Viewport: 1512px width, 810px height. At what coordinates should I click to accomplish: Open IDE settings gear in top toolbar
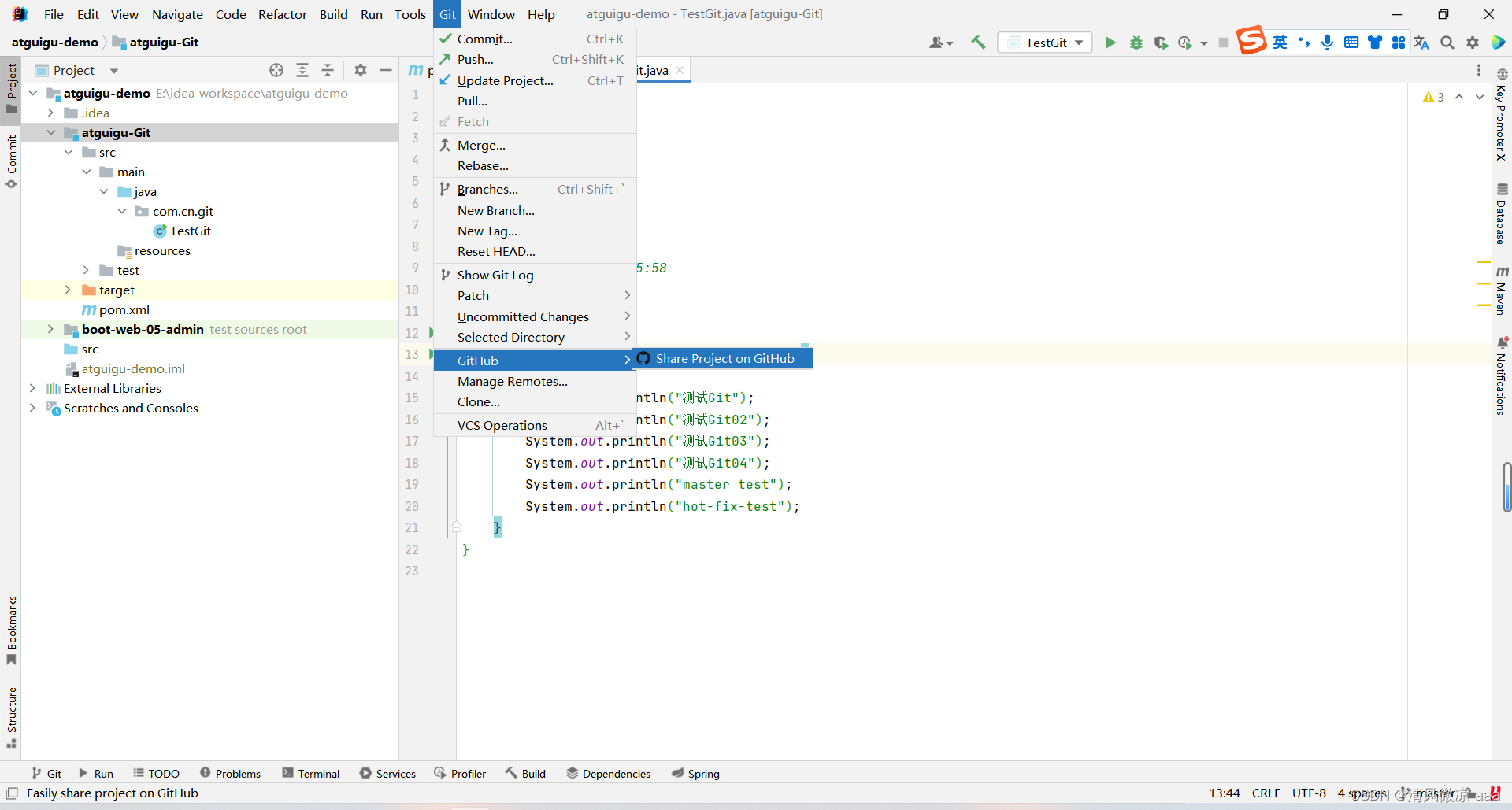click(1473, 43)
